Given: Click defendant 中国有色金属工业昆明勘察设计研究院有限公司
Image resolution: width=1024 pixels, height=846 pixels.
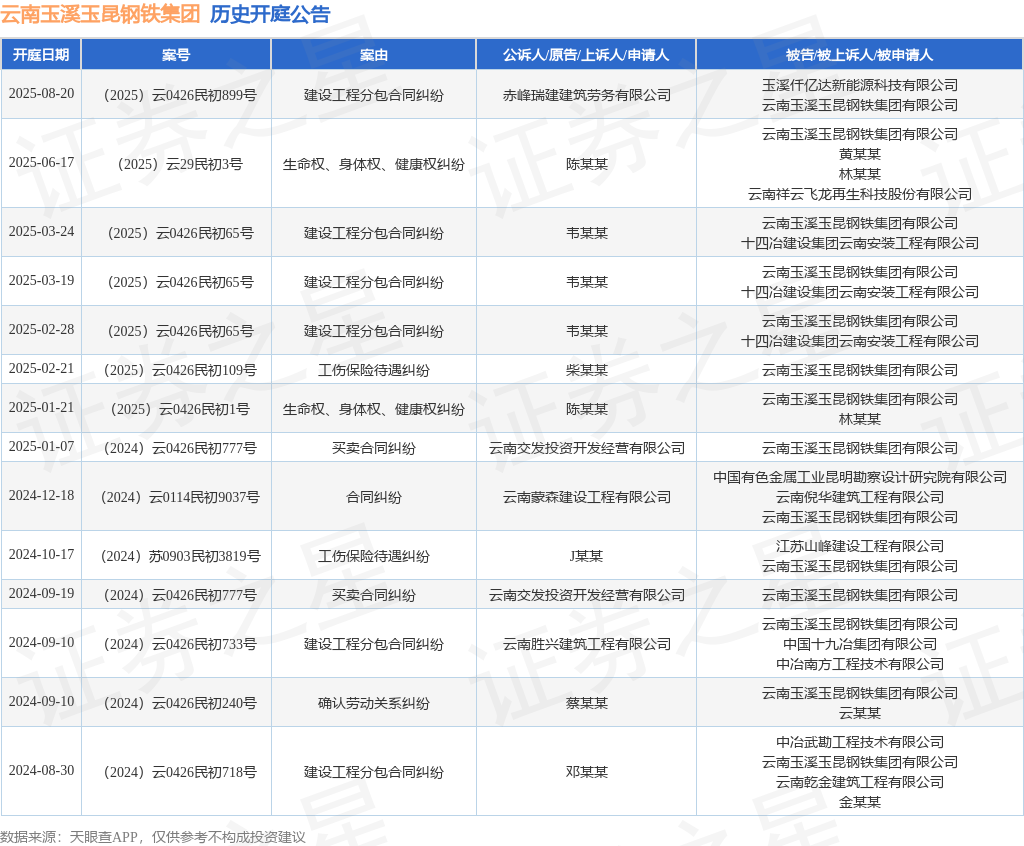Looking at the screenshot, I should coord(859,477).
